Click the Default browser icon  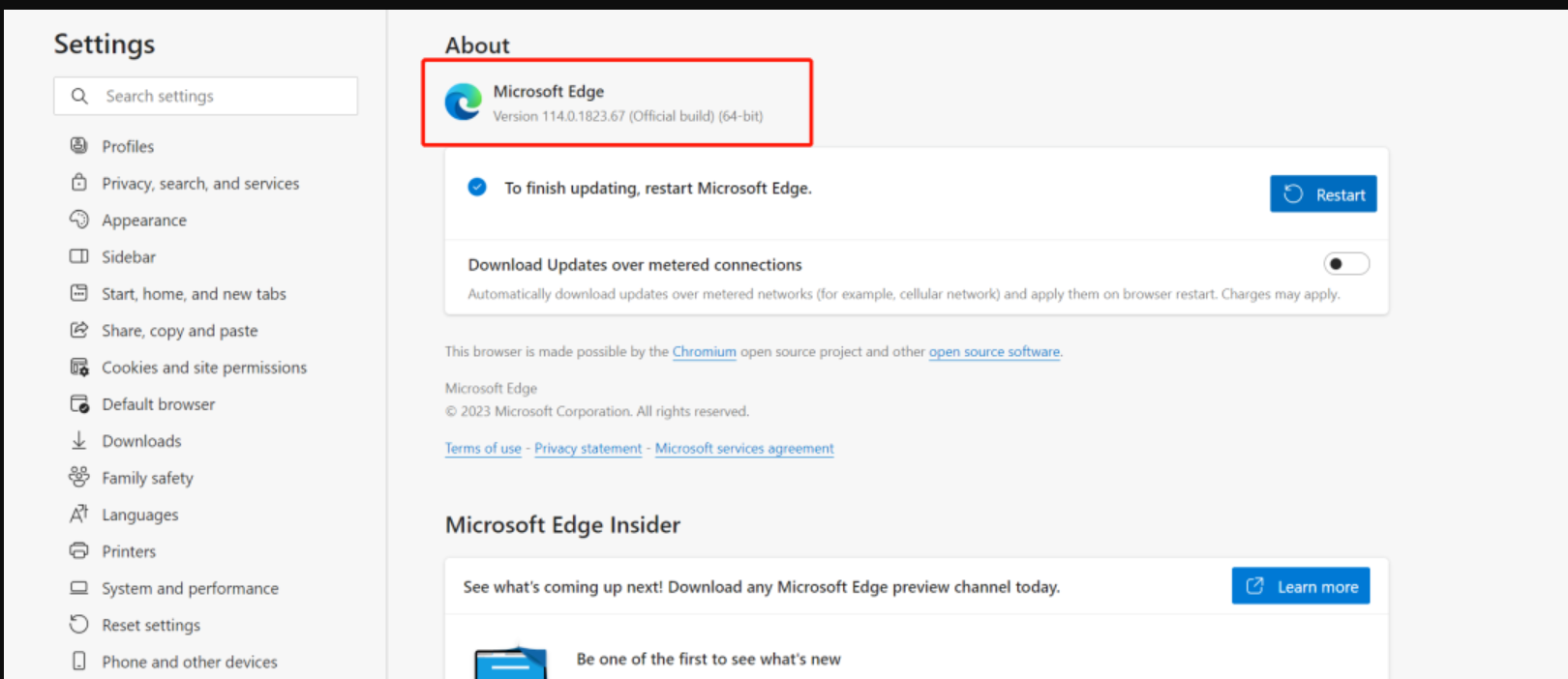78,404
